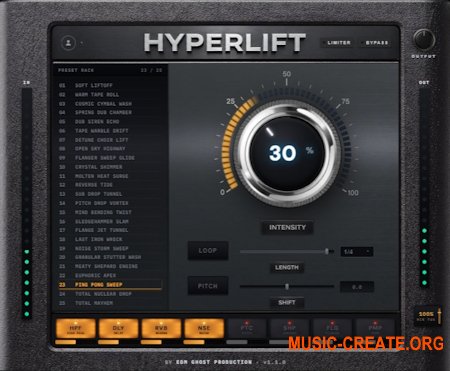Image resolution: width=450 pixels, height=371 pixels.
Task: Select preset 14 Pitch Drop Vortex
Action: [110, 203]
